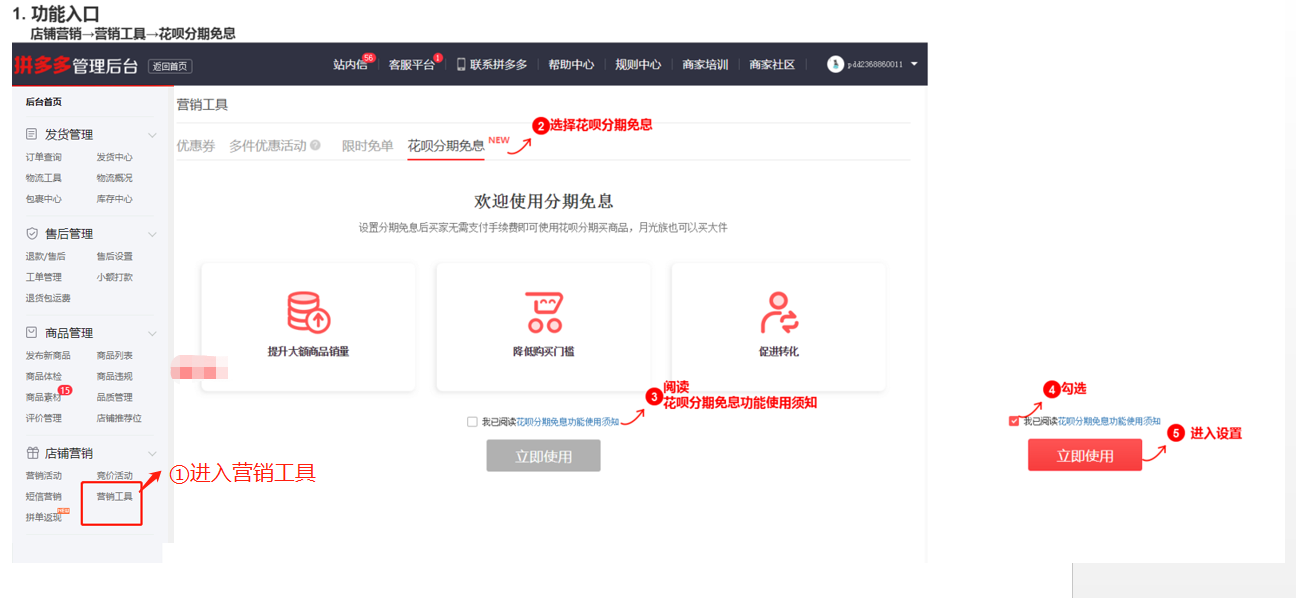
Task: Open 店铺推荐位
Action: 119,418
